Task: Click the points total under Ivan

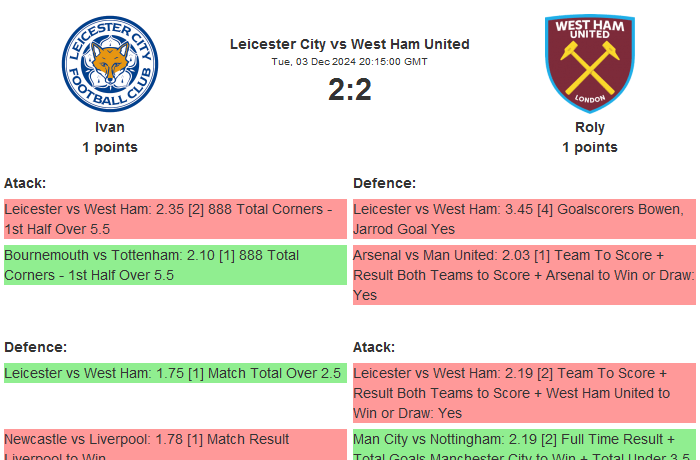Action: (110, 147)
